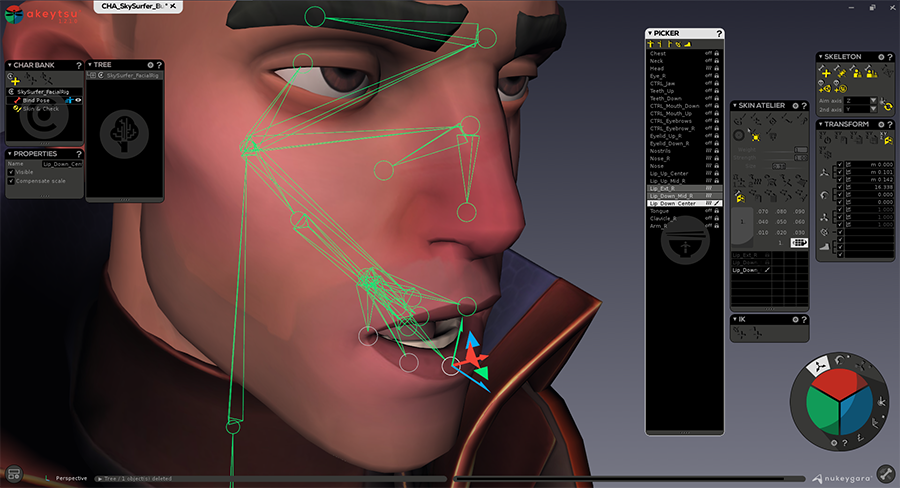Click the Properties panel help icon
900x488 pixels.
tap(79, 154)
